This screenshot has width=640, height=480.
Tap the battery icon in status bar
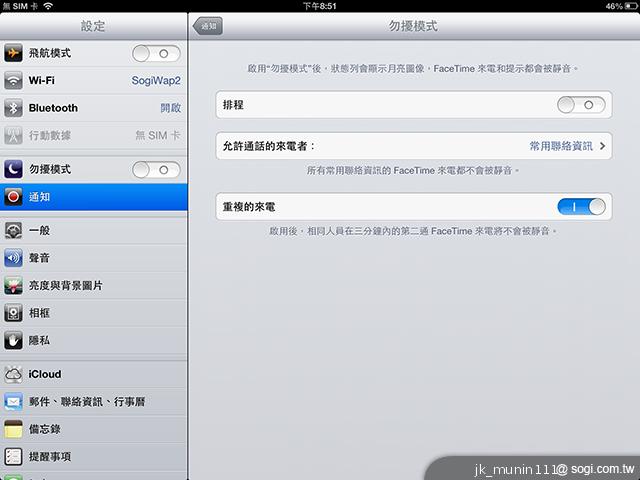click(x=631, y=6)
